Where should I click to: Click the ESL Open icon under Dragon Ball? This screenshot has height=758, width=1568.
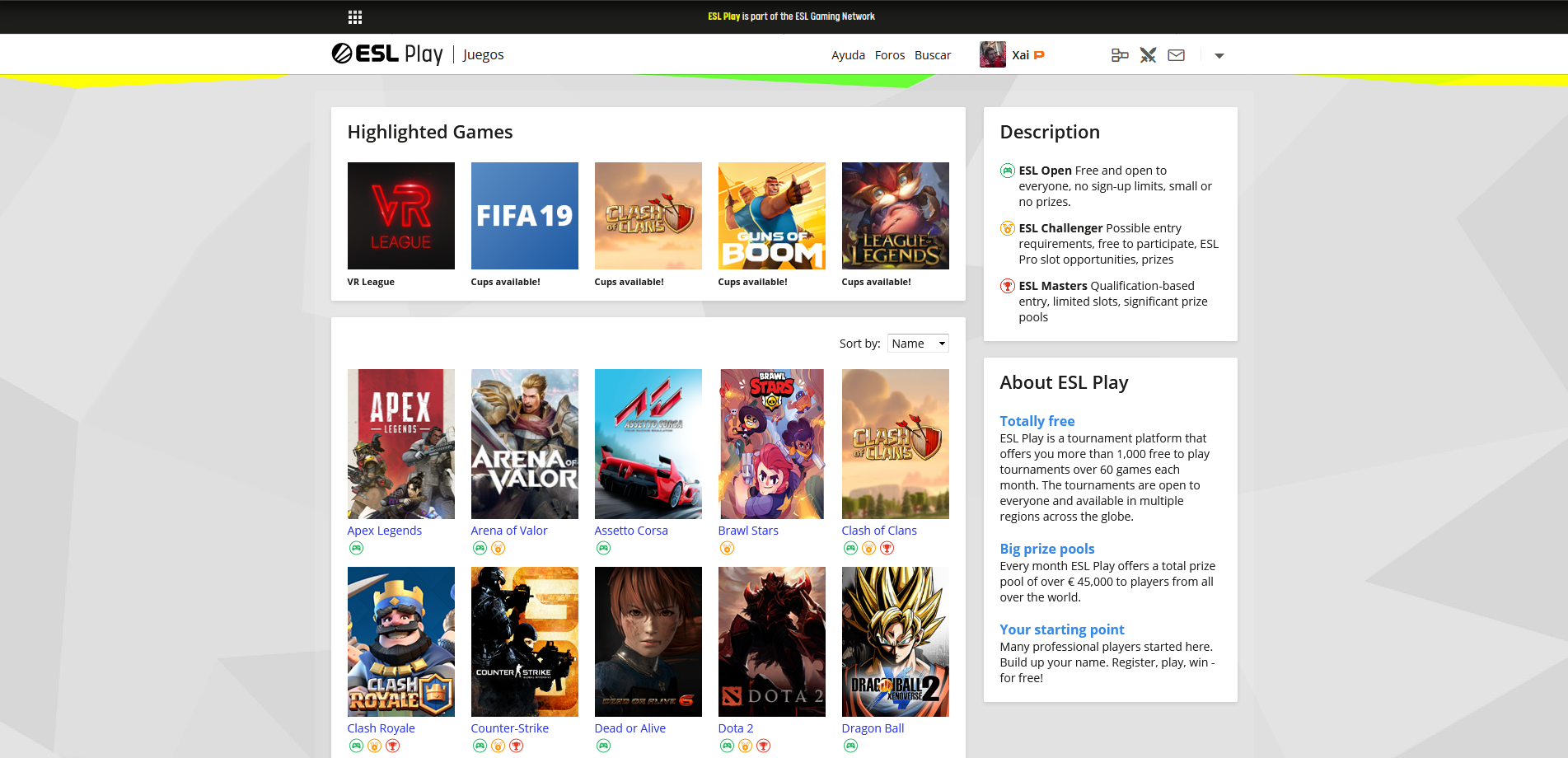pos(850,746)
